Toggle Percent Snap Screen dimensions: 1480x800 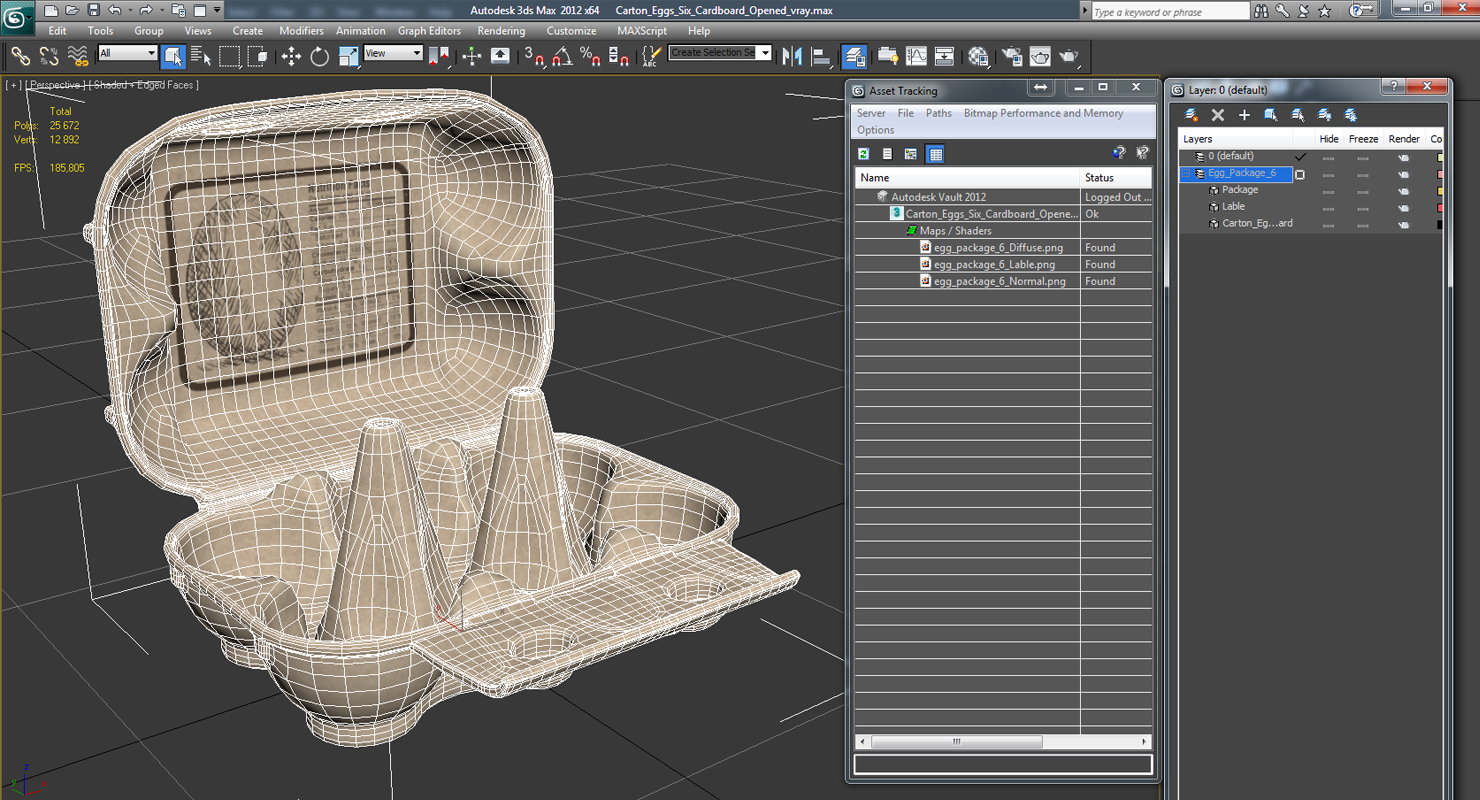point(590,56)
